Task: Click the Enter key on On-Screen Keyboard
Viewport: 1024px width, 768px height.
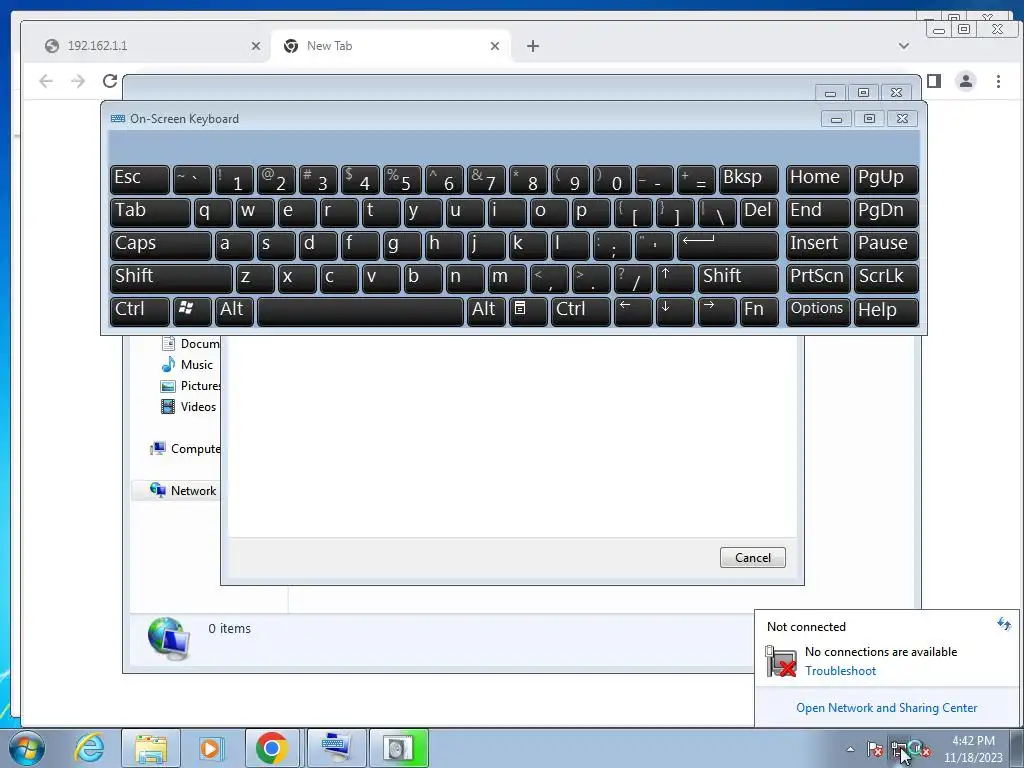Action: [x=728, y=246]
